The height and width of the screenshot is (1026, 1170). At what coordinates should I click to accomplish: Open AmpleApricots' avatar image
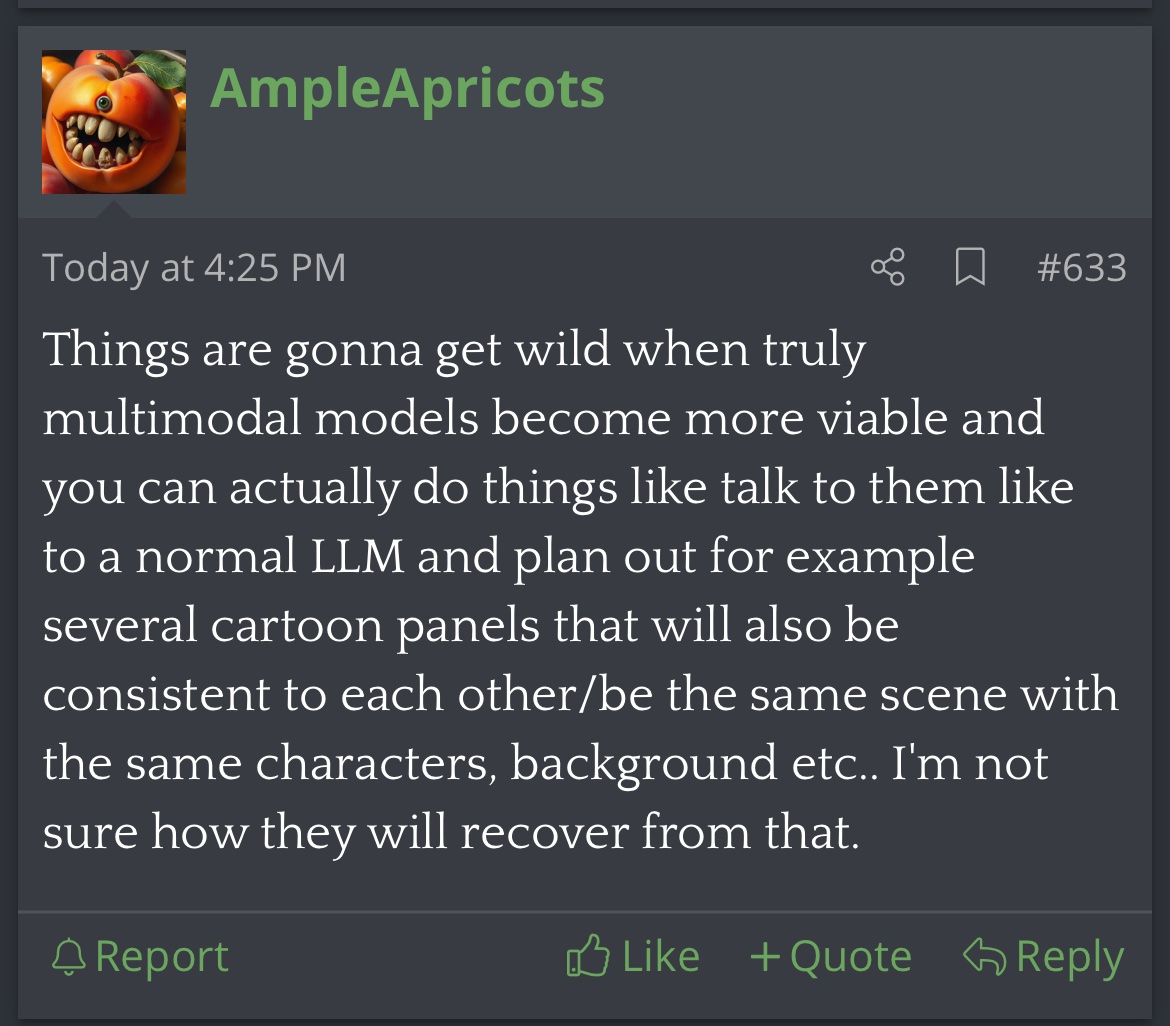click(114, 122)
